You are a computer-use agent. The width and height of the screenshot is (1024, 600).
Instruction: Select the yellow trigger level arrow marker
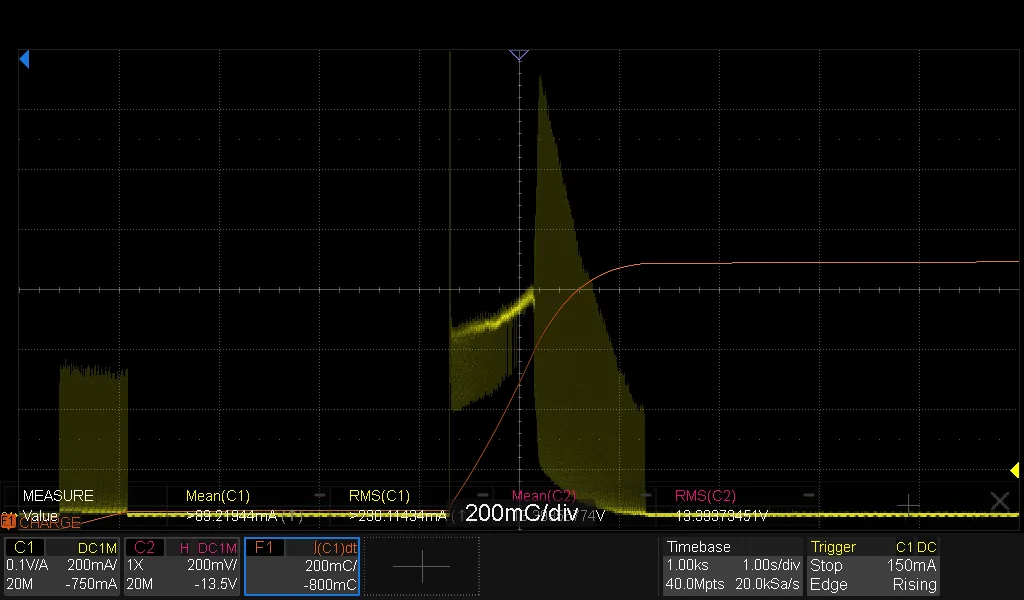pyautogui.click(x=1015, y=470)
